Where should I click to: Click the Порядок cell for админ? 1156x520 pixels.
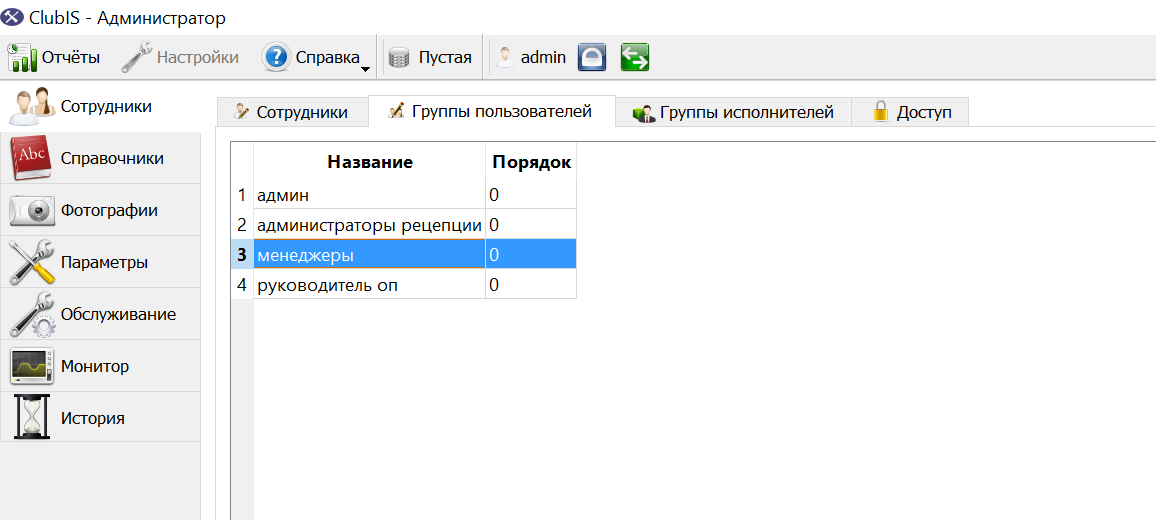(531, 195)
